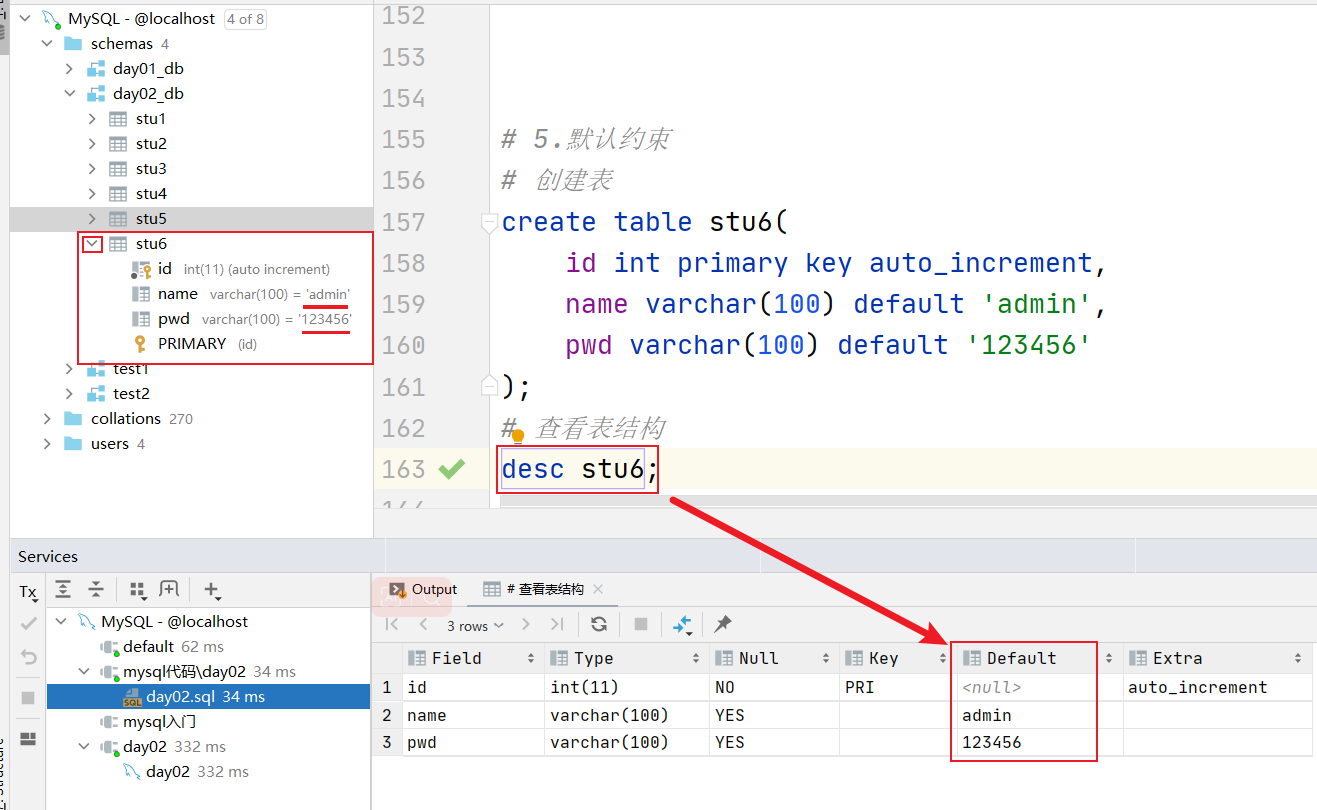This screenshot has height=810, width=1317.
Task: Click Collapse All in Services toolbar
Action: pos(96,590)
